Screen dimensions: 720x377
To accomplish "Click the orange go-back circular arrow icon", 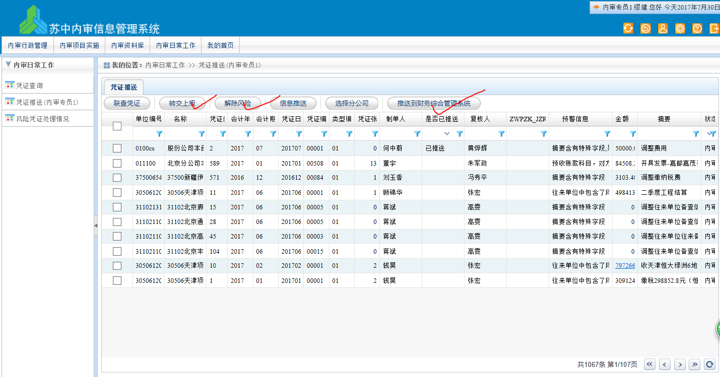I will pos(645,28).
